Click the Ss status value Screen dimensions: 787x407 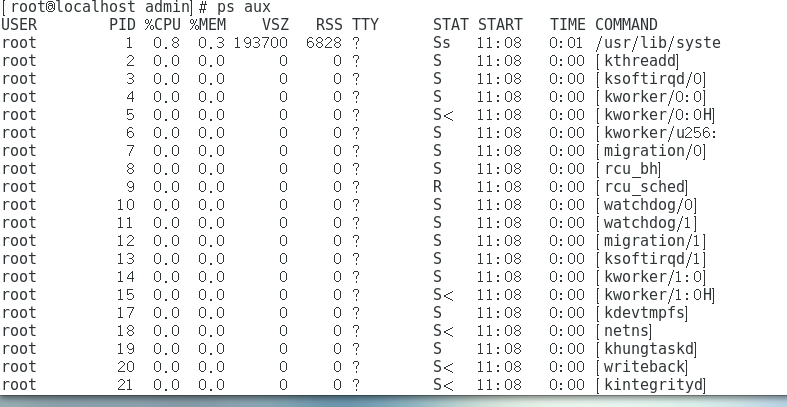(x=442, y=43)
